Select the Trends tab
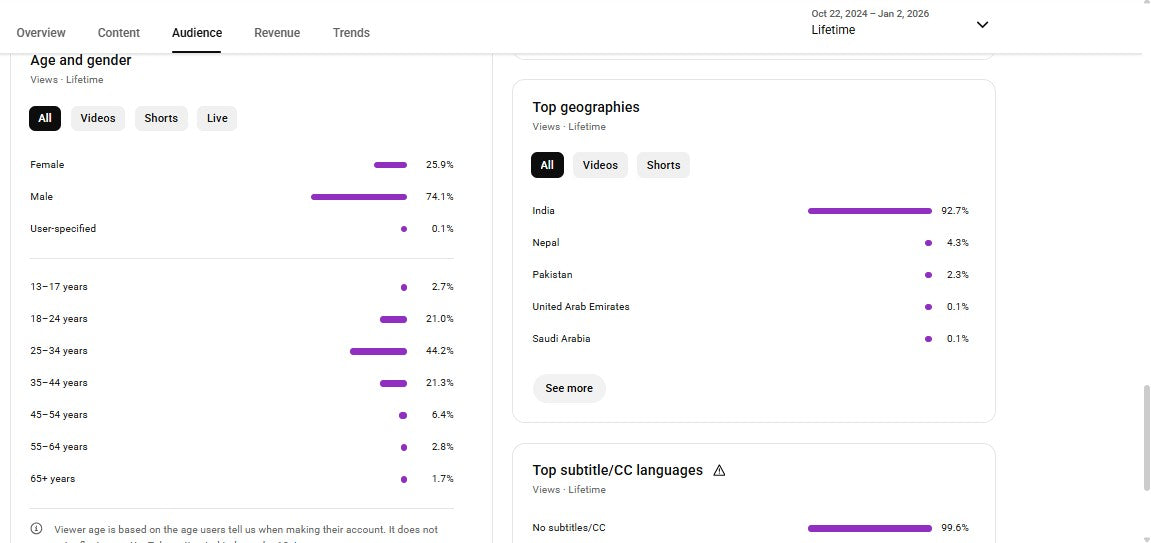Image resolution: width=1151 pixels, height=543 pixels. tap(351, 33)
